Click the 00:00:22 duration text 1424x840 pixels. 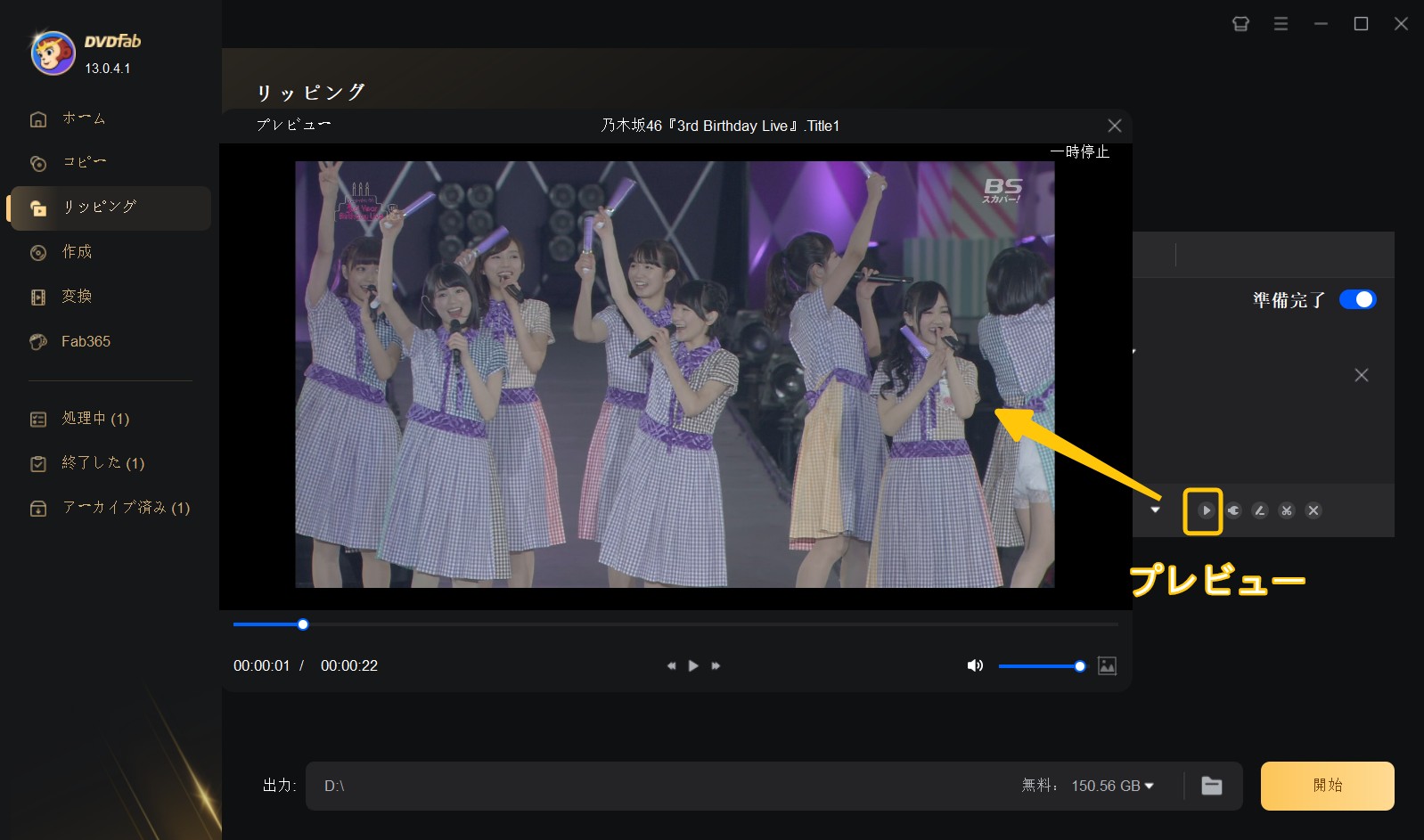[x=349, y=665]
